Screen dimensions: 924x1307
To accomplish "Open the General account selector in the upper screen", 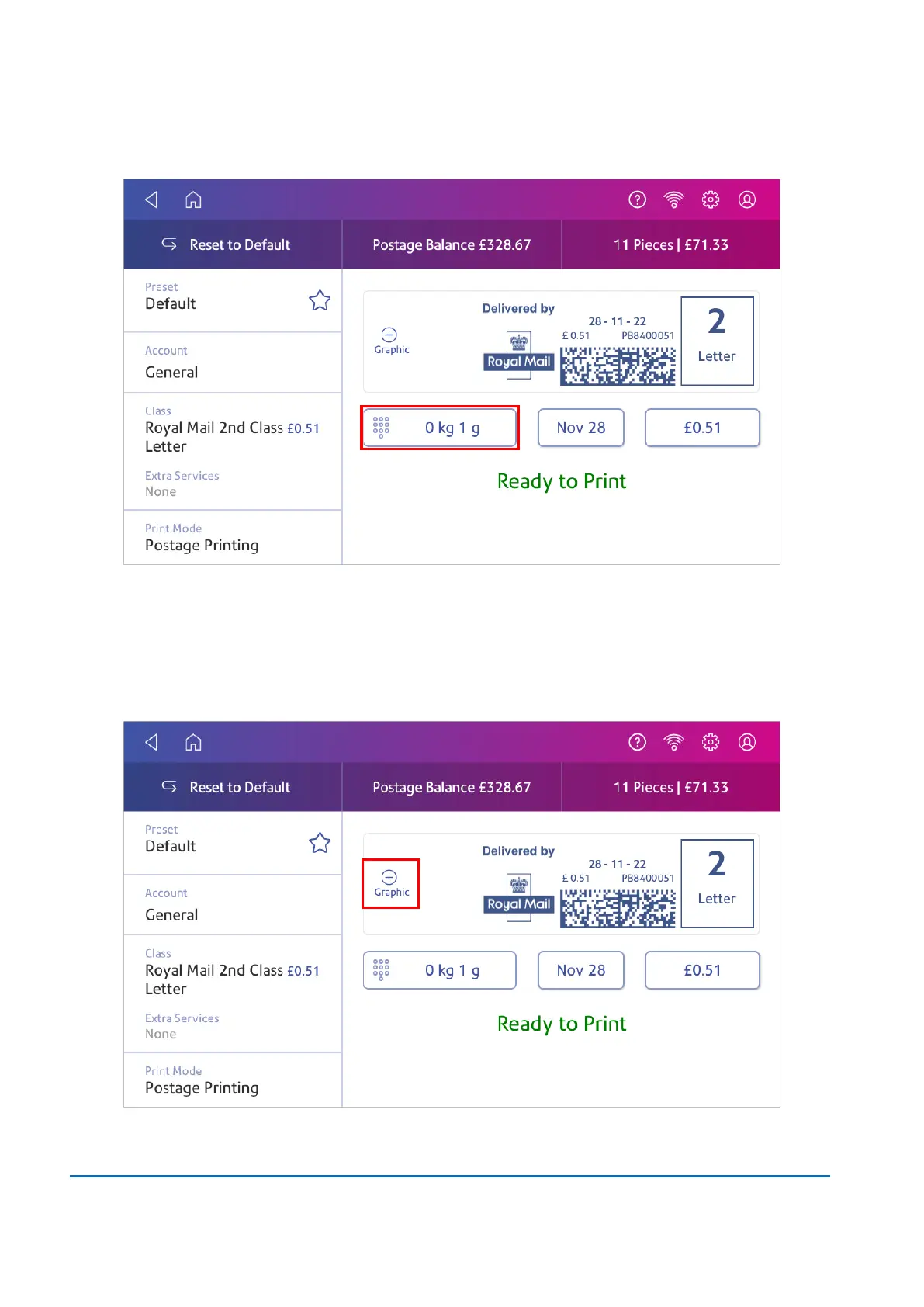I will (x=233, y=363).
